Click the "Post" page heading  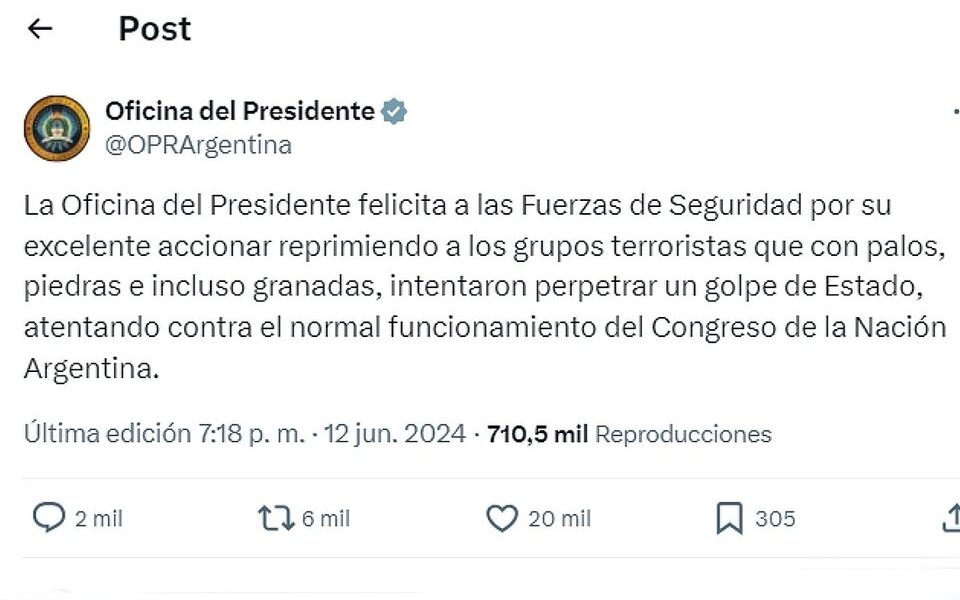[155, 29]
